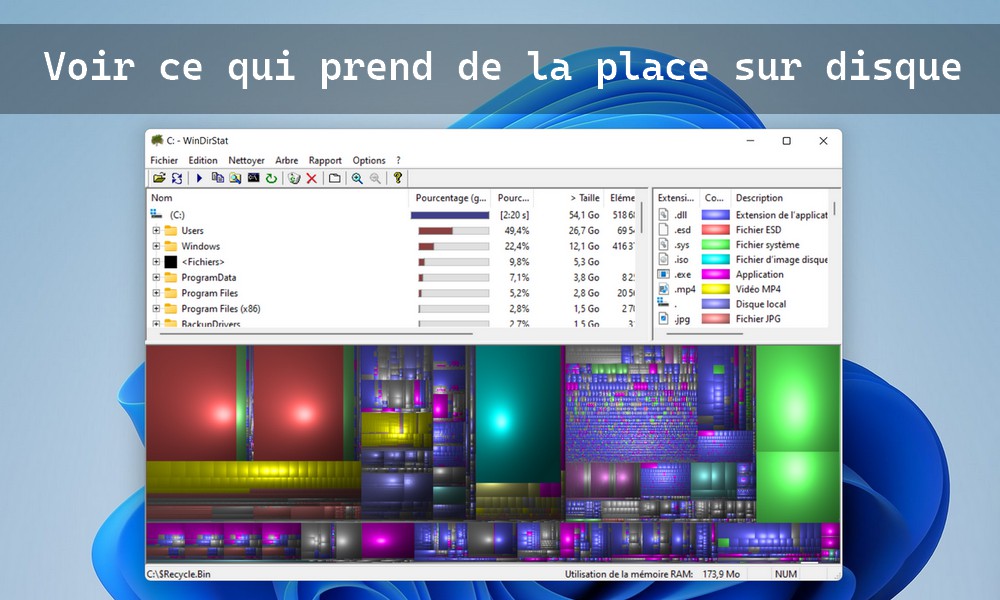Click the file icon next to .dll

(663, 215)
